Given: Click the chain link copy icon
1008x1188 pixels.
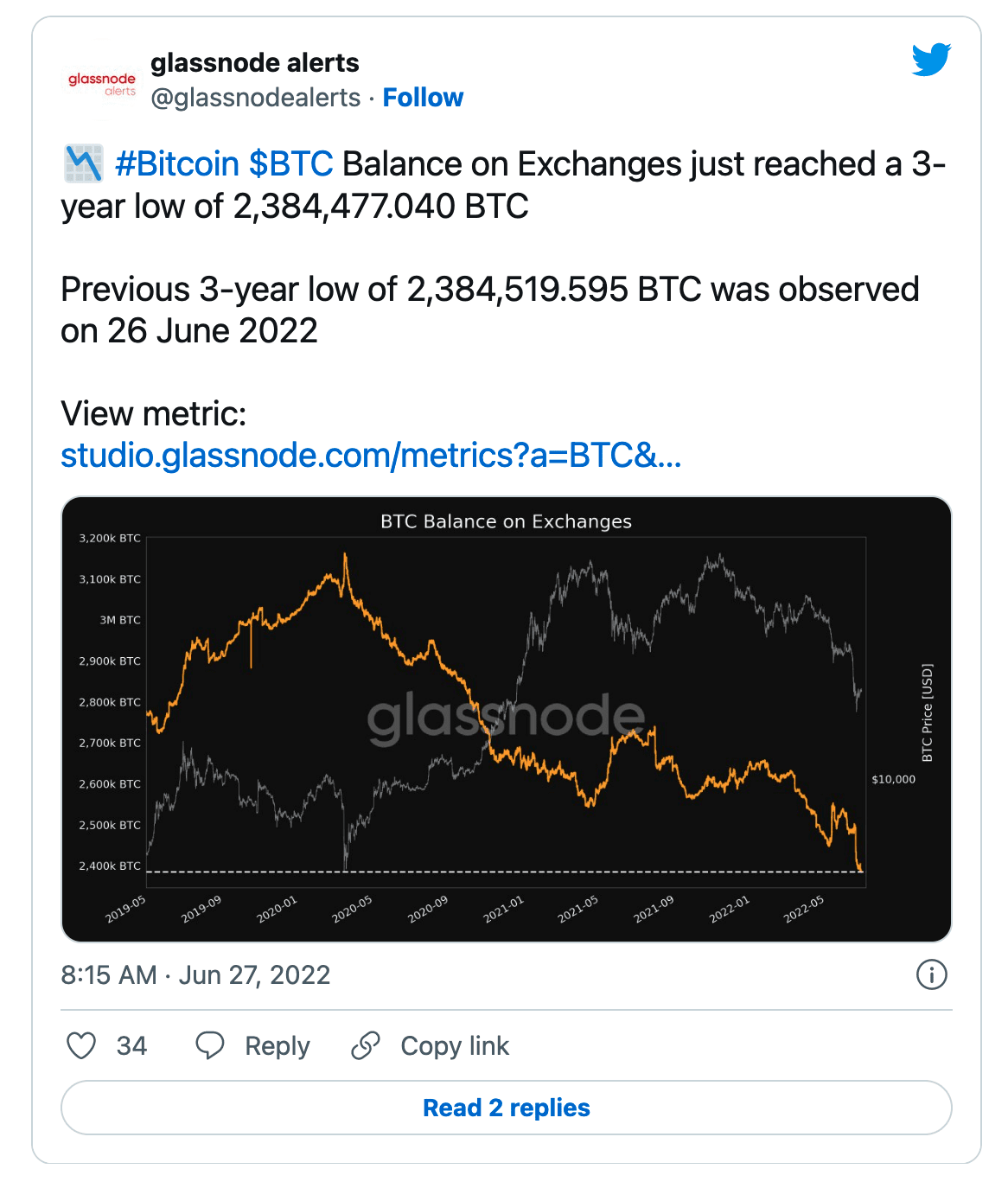Looking at the screenshot, I should [x=366, y=1045].
